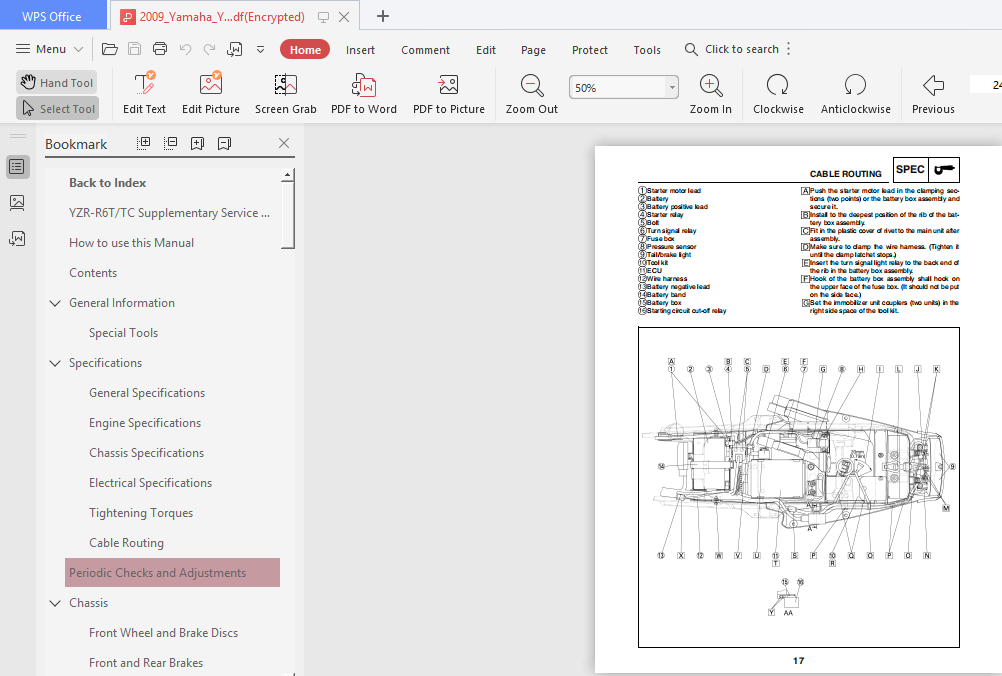Open the Comment ribbon tab
This screenshot has width=1002, height=676.
point(426,50)
